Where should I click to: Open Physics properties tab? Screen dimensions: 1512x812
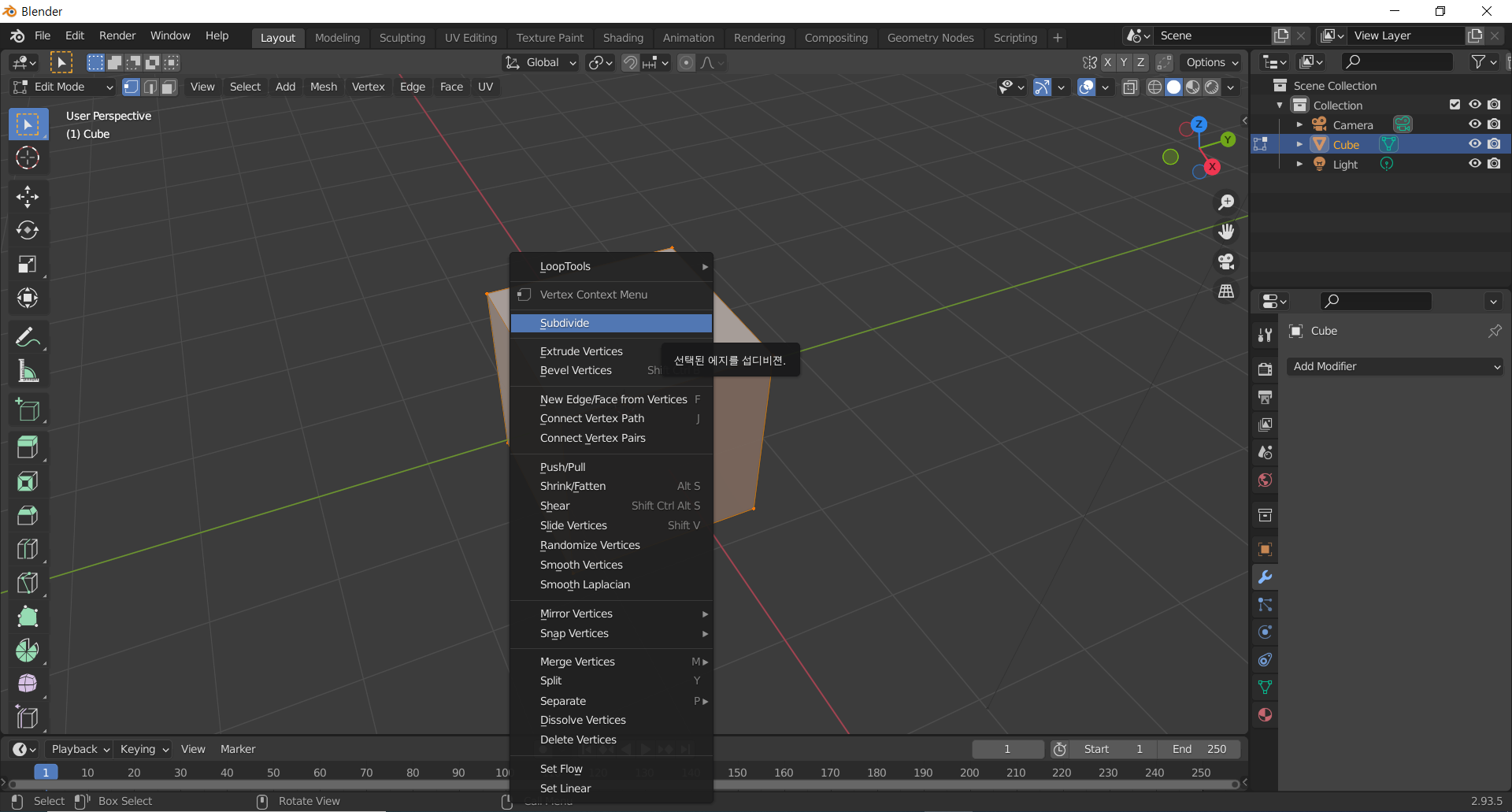(x=1266, y=632)
